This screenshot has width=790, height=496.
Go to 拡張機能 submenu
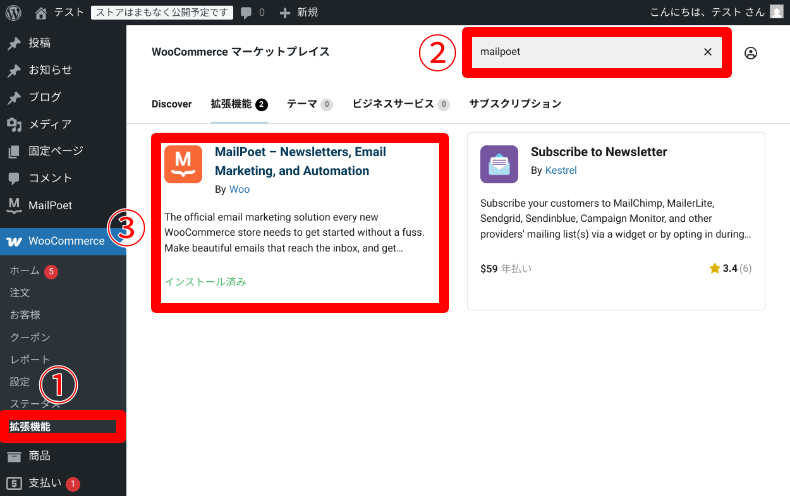[30, 426]
